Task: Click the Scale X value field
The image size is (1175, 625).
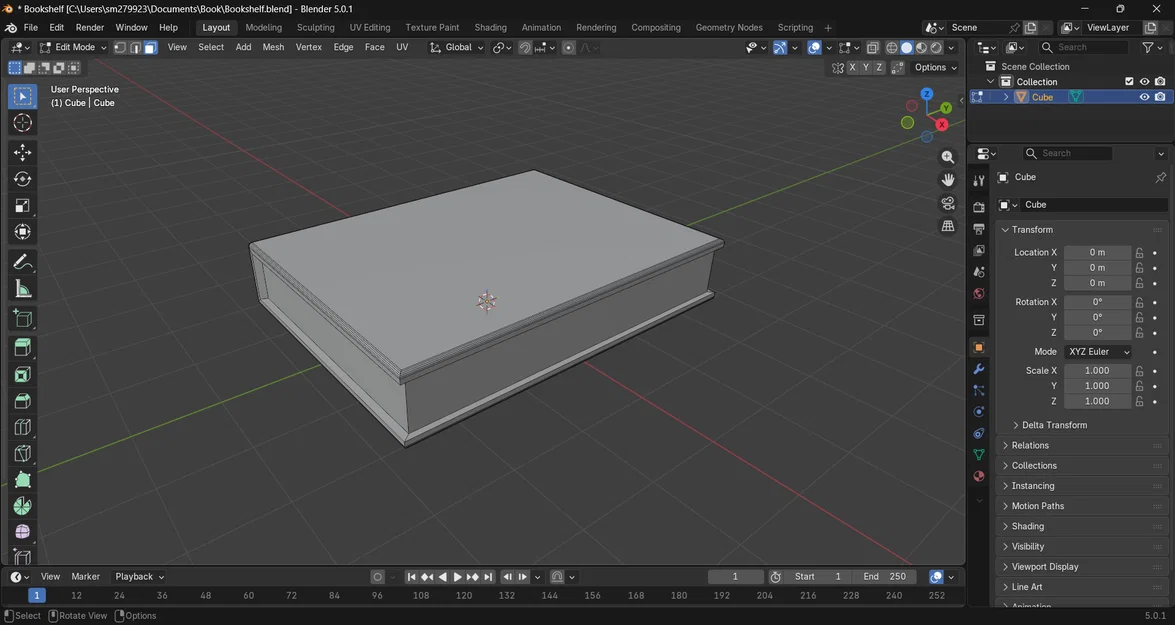Action: coord(1096,370)
